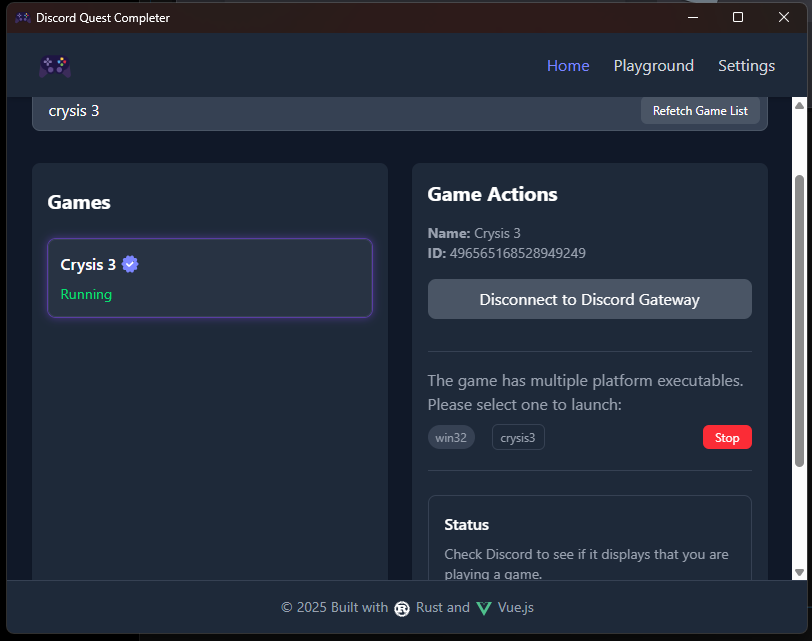Screen dimensions: 812x641
Task: Click the scrollbar up arrow
Action: (799, 106)
